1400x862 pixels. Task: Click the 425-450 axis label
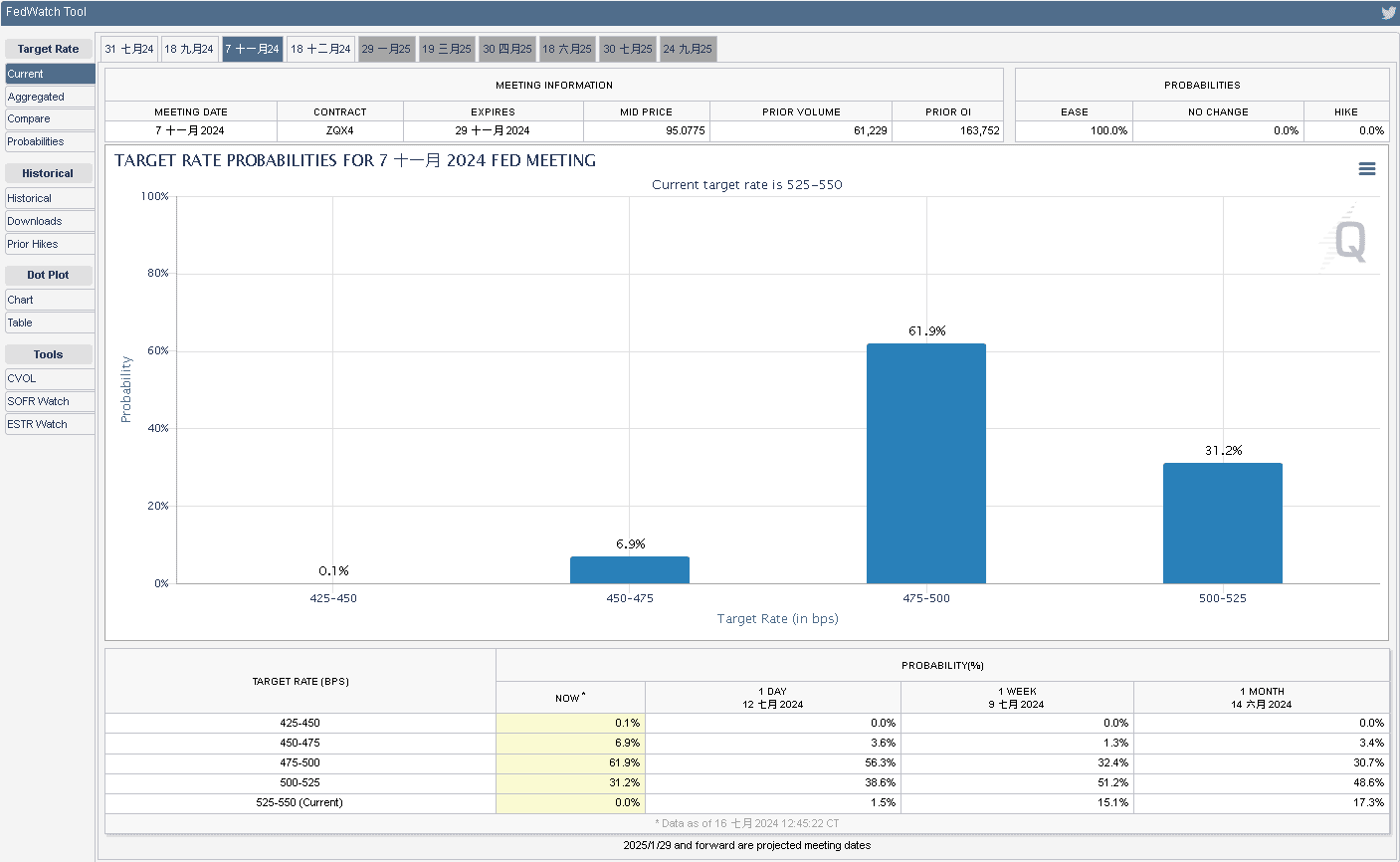point(333,598)
